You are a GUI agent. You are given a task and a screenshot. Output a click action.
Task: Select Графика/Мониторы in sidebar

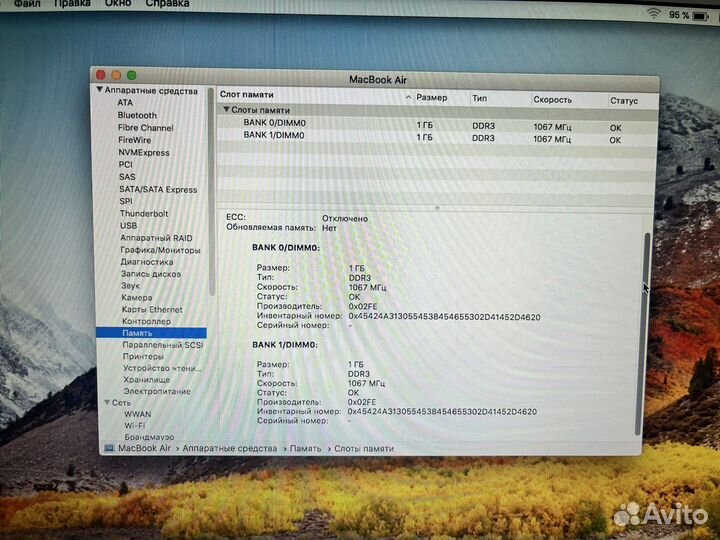click(160, 250)
